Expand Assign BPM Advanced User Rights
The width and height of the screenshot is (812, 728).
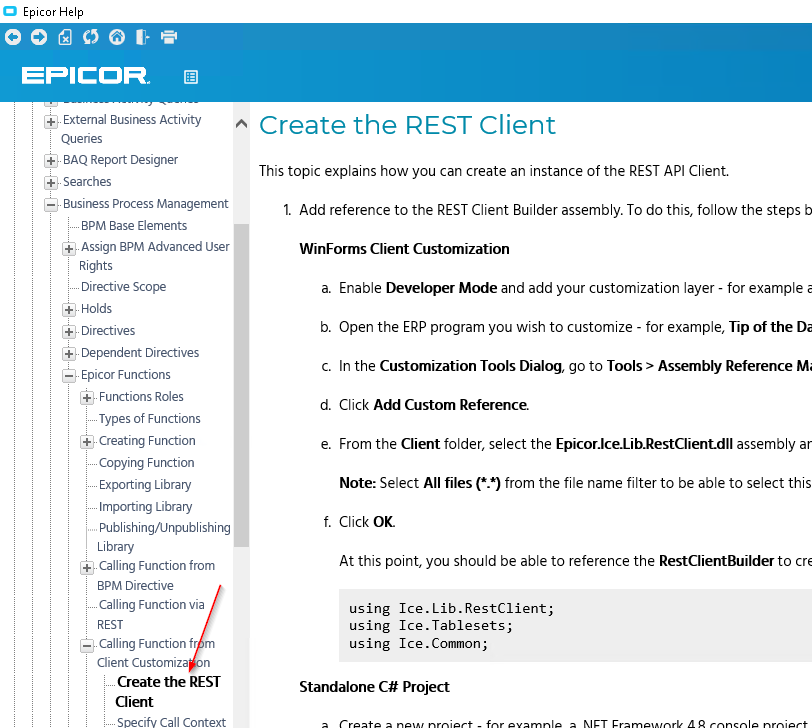[x=69, y=249]
